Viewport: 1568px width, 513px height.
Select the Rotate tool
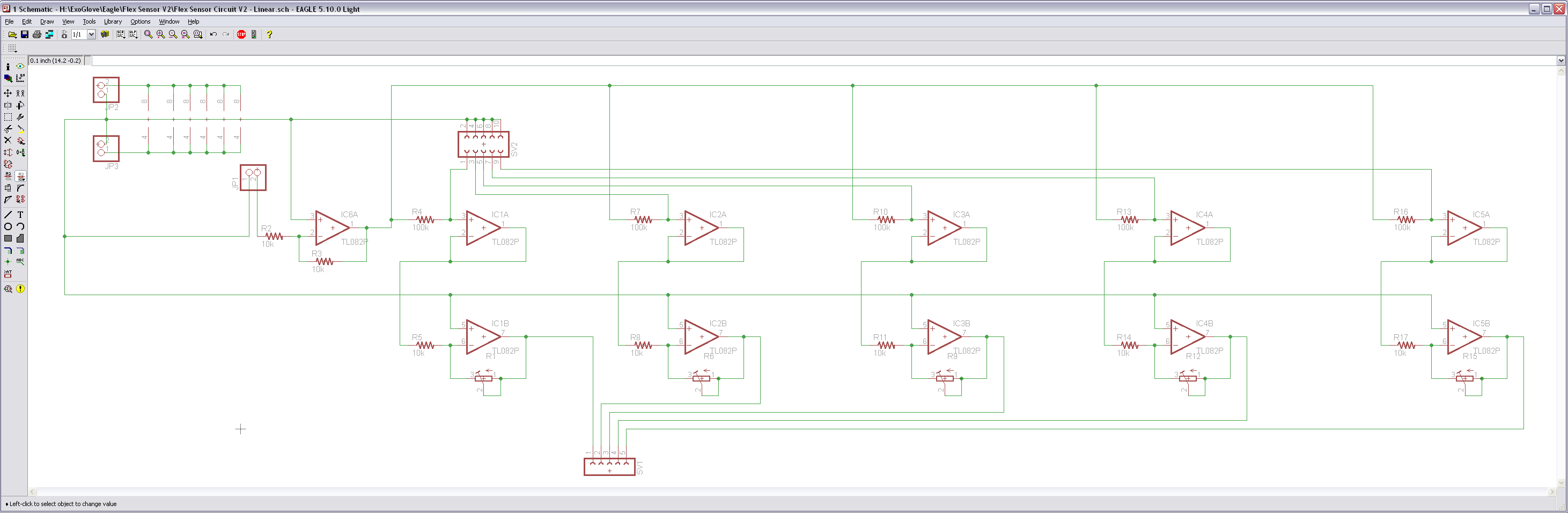click(x=20, y=105)
